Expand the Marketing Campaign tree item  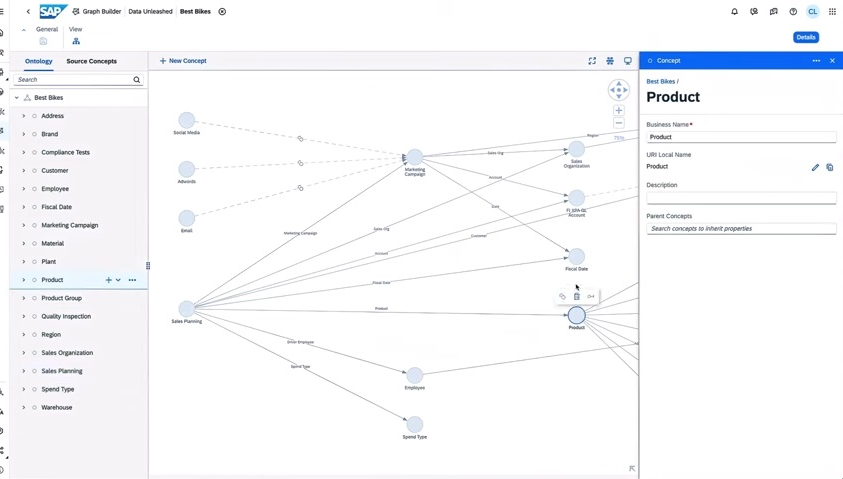coord(24,225)
